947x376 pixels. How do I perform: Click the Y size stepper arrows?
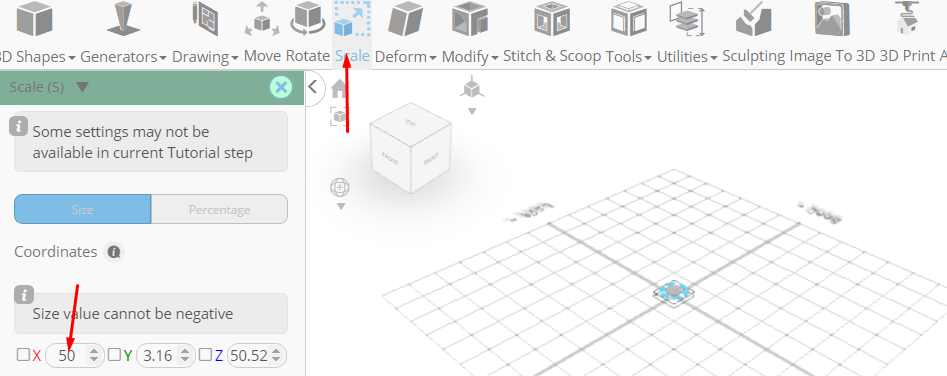coord(185,355)
